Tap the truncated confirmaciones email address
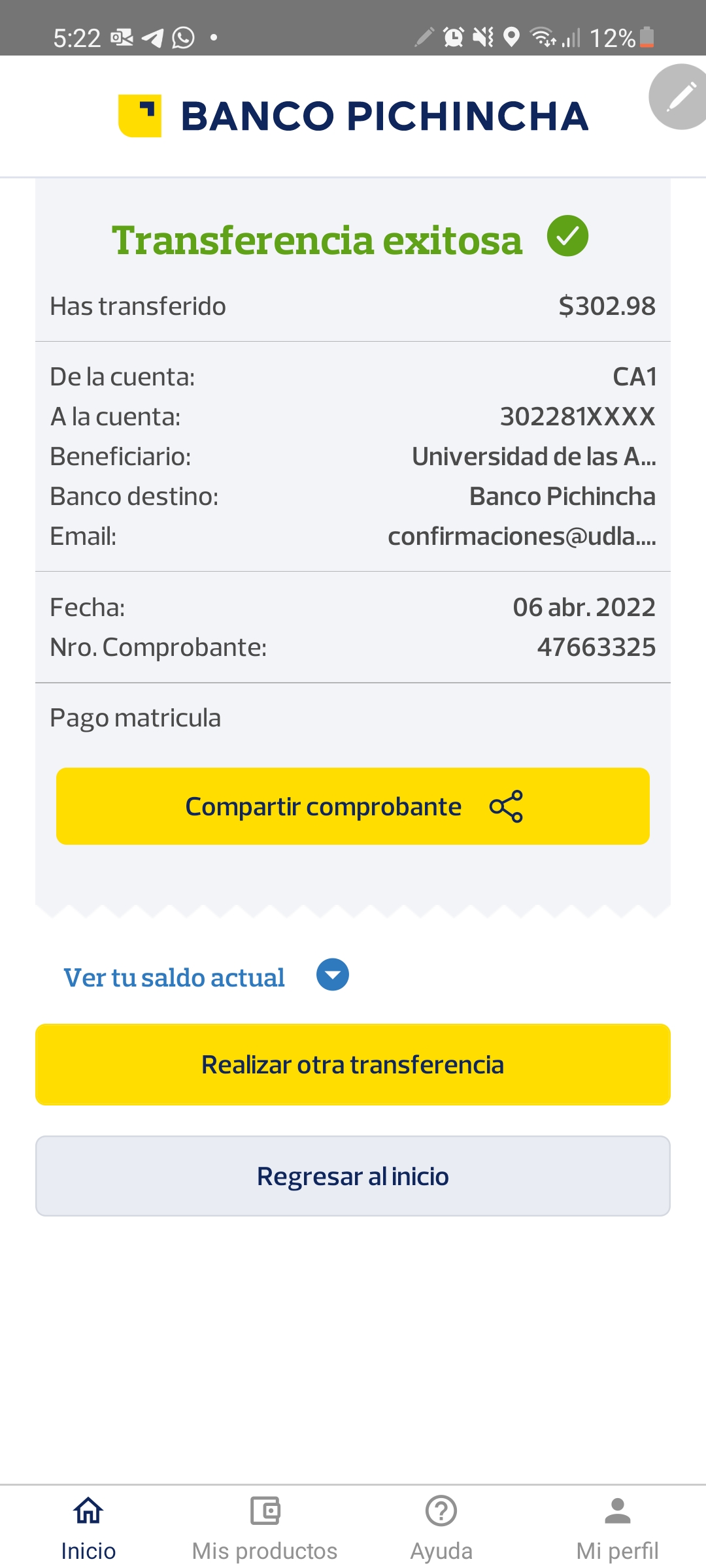The image size is (706, 1568). (522, 536)
